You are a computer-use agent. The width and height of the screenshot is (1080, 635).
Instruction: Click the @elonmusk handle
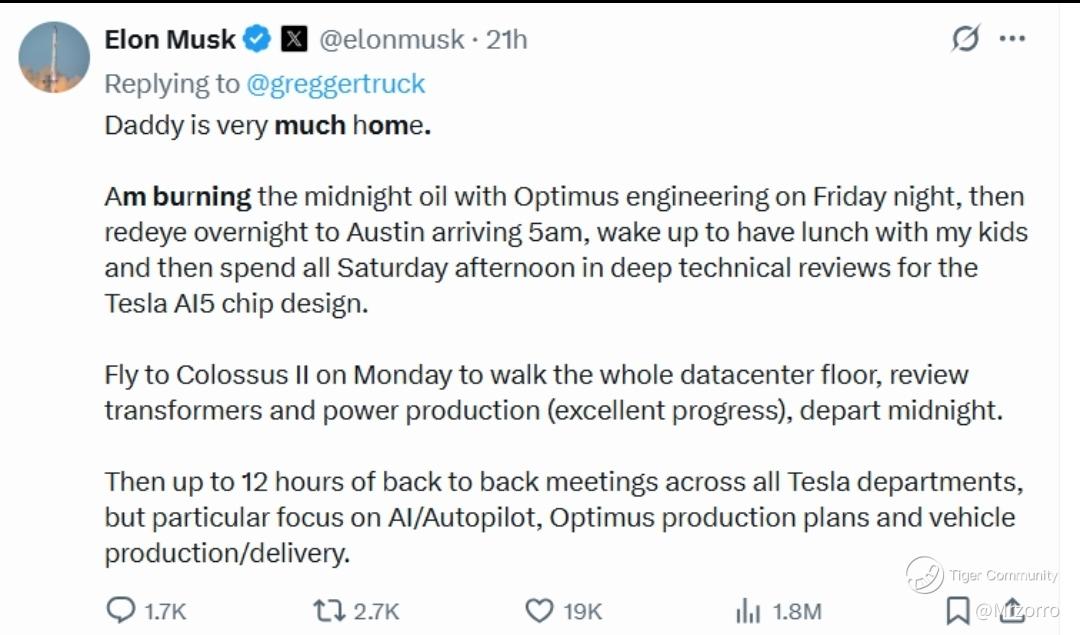point(391,40)
